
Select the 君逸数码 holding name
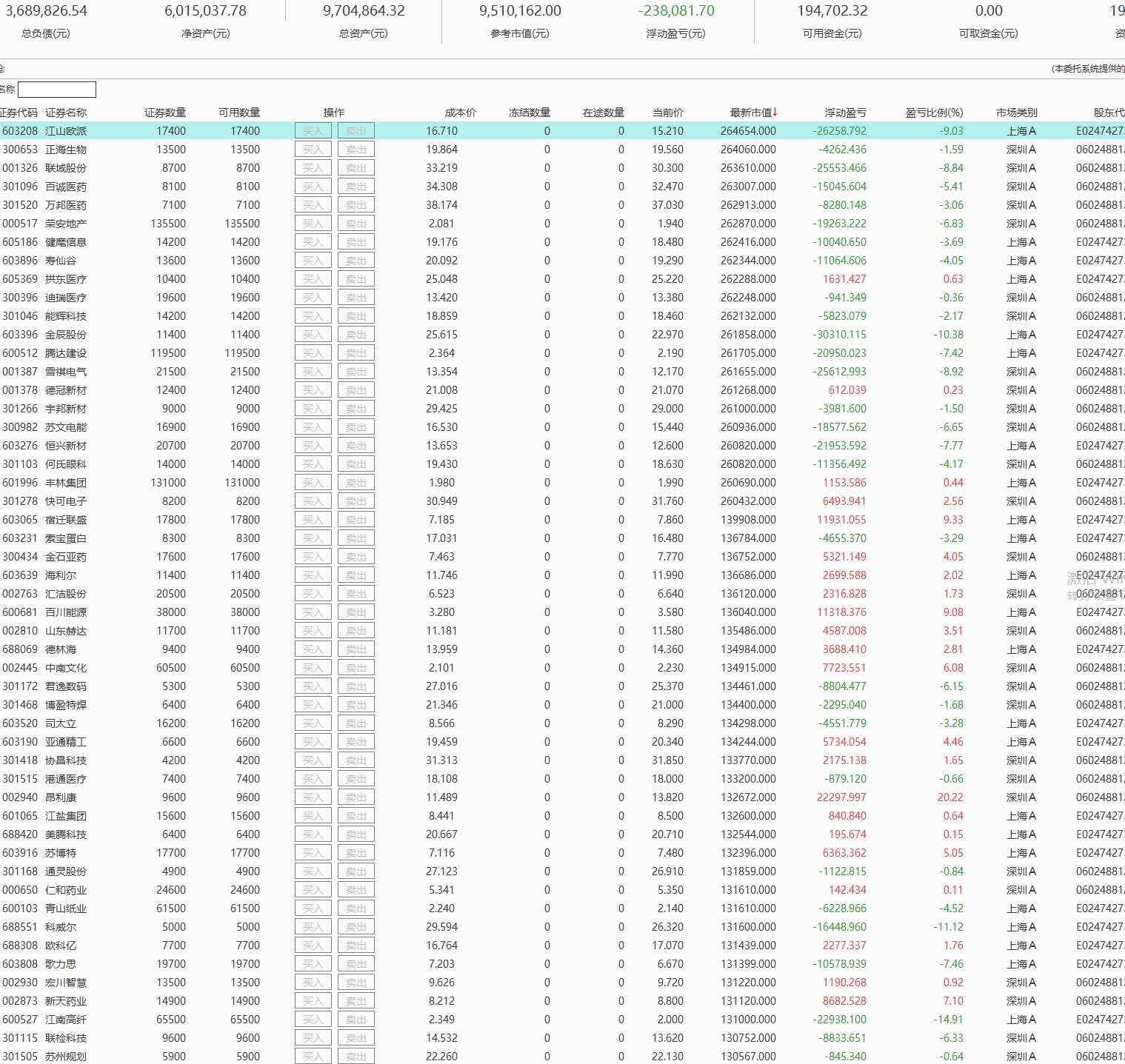point(66,686)
